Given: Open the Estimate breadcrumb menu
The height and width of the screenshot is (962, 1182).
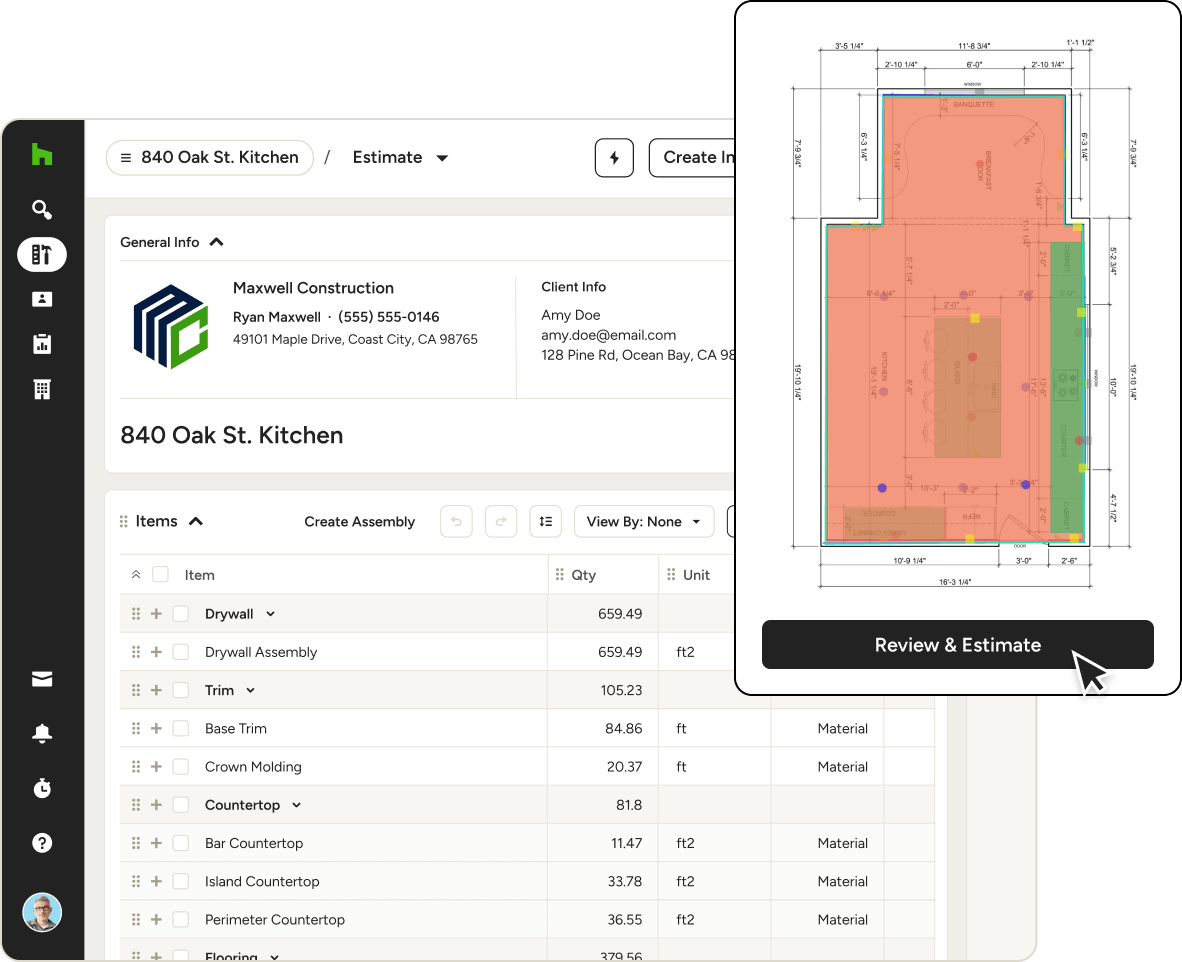Looking at the screenshot, I should (400, 158).
